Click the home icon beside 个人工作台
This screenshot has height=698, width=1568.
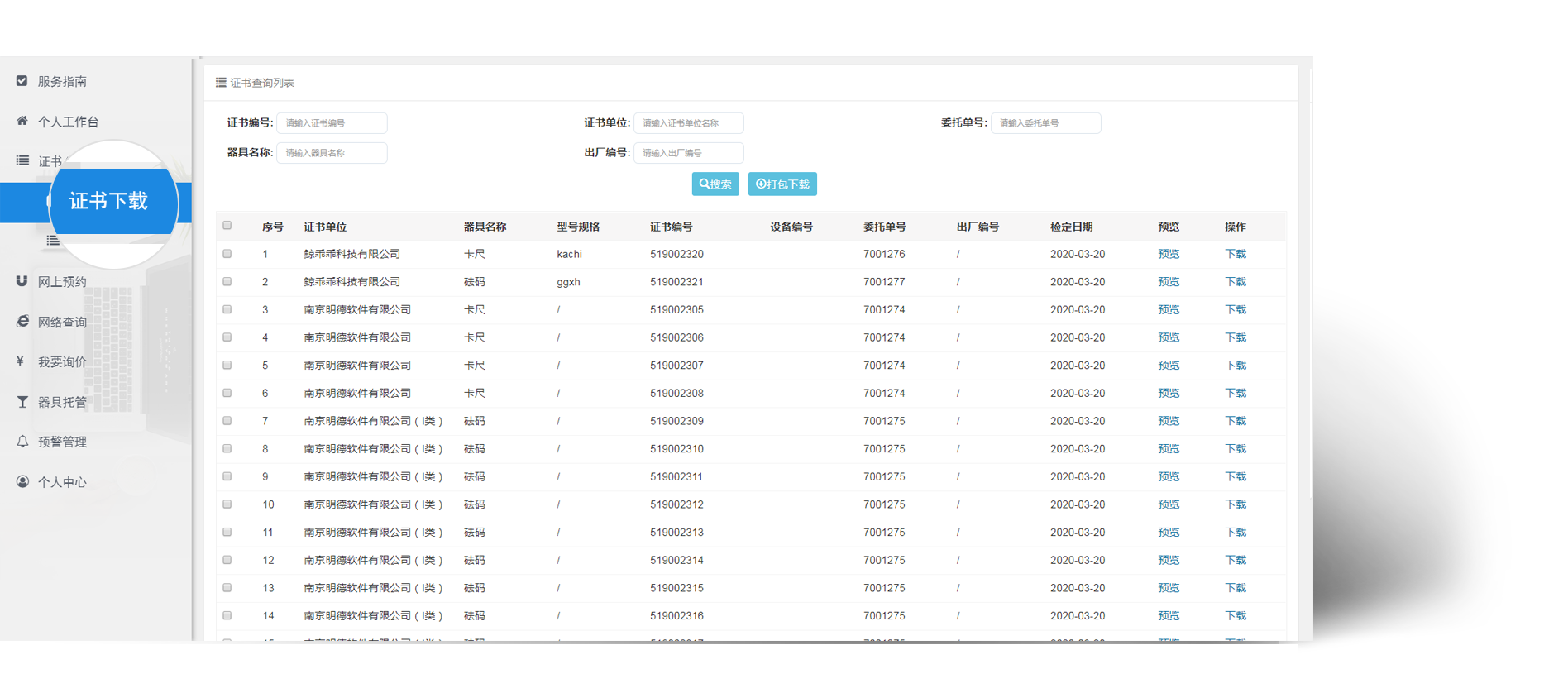pos(22,121)
